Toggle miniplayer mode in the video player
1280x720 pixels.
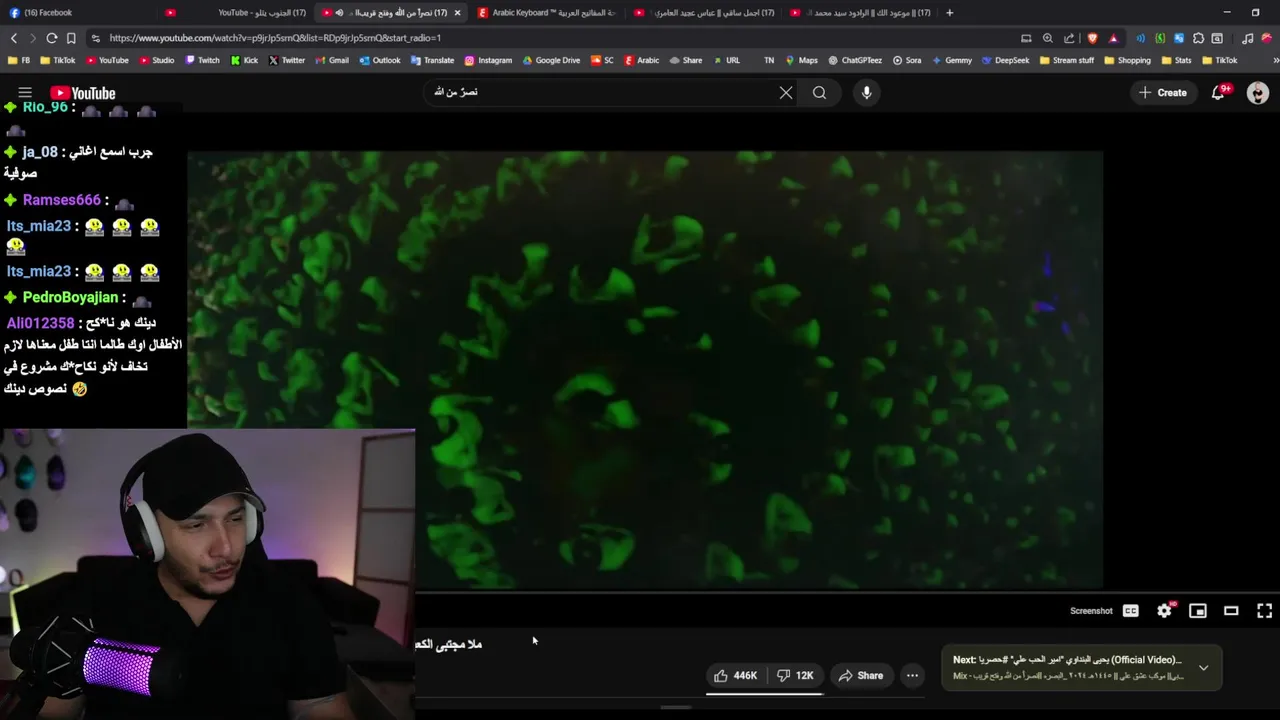click(x=1198, y=611)
